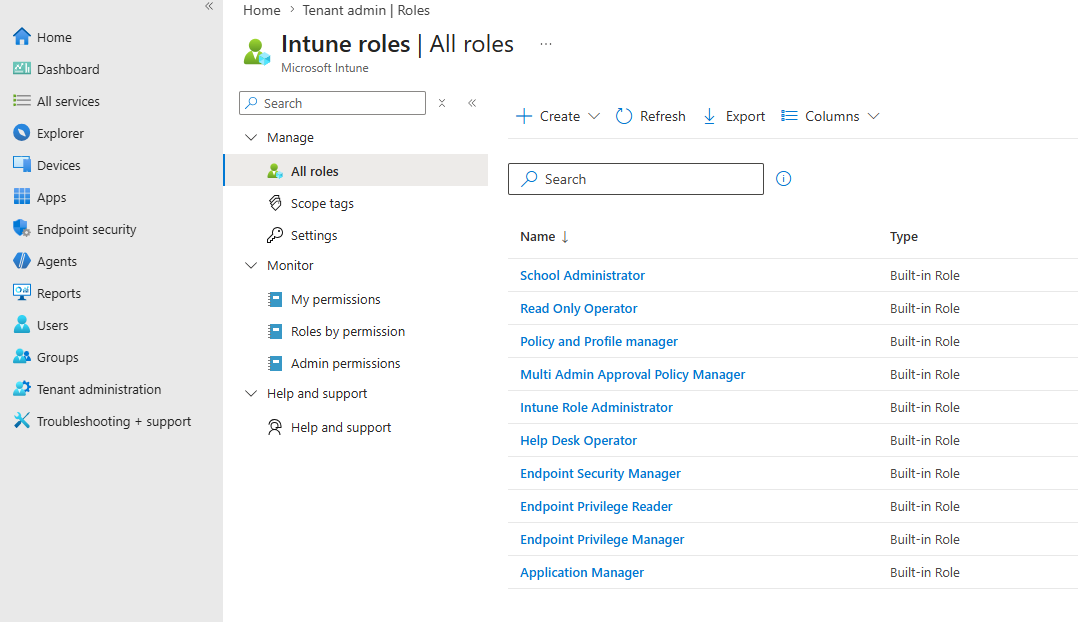Click the Apps grid icon
The image size is (1078, 622).
pyautogui.click(x=22, y=197)
